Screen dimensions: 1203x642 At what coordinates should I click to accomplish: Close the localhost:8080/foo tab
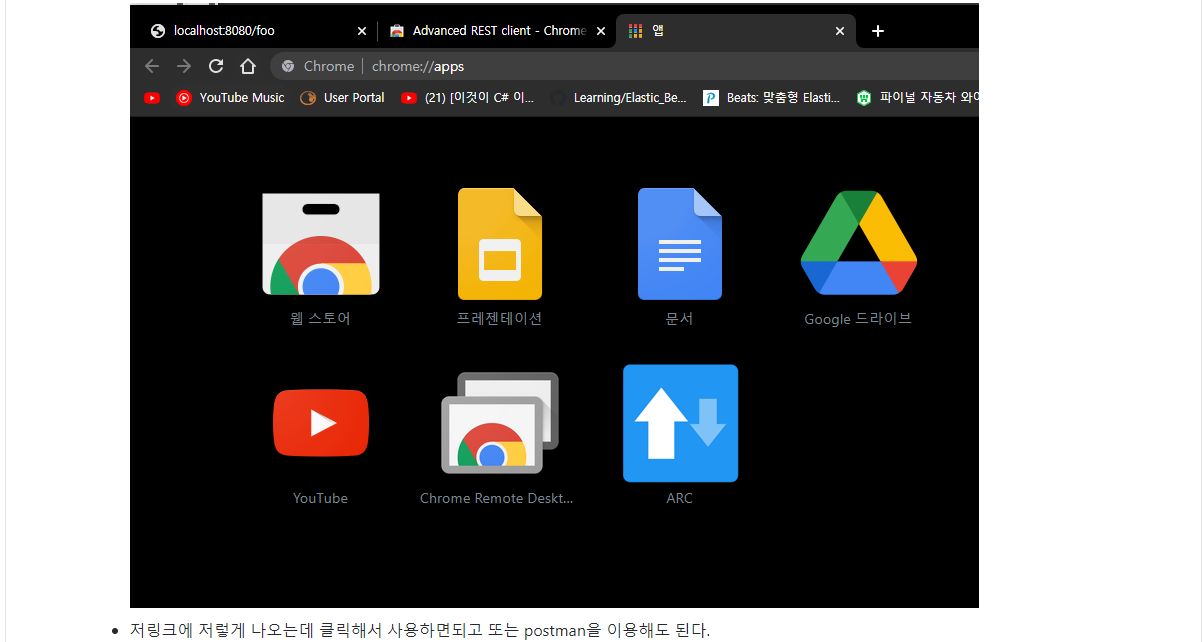361,31
